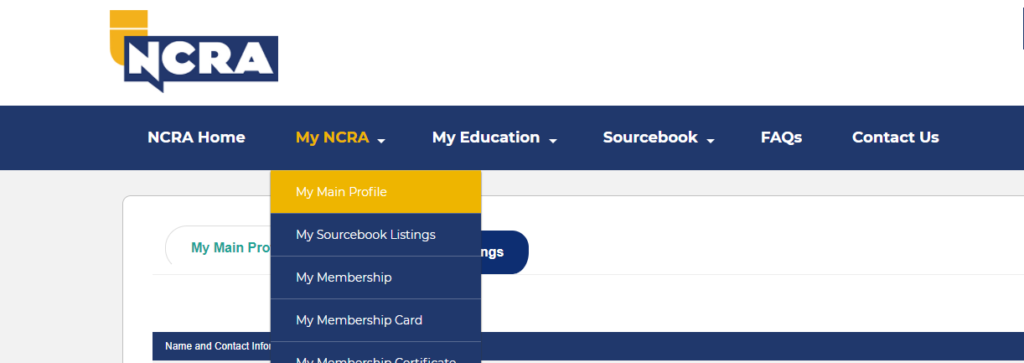The width and height of the screenshot is (1024, 363).
Task: Switch to the green My Main Profile tab
Action: [x=218, y=248]
